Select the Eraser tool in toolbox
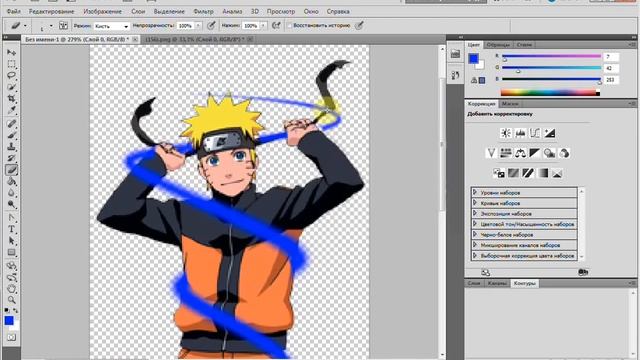The image size is (640, 360). (11, 170)
